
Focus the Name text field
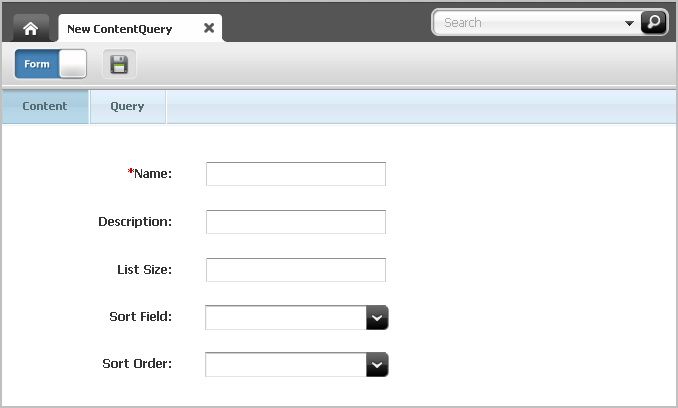296,174
